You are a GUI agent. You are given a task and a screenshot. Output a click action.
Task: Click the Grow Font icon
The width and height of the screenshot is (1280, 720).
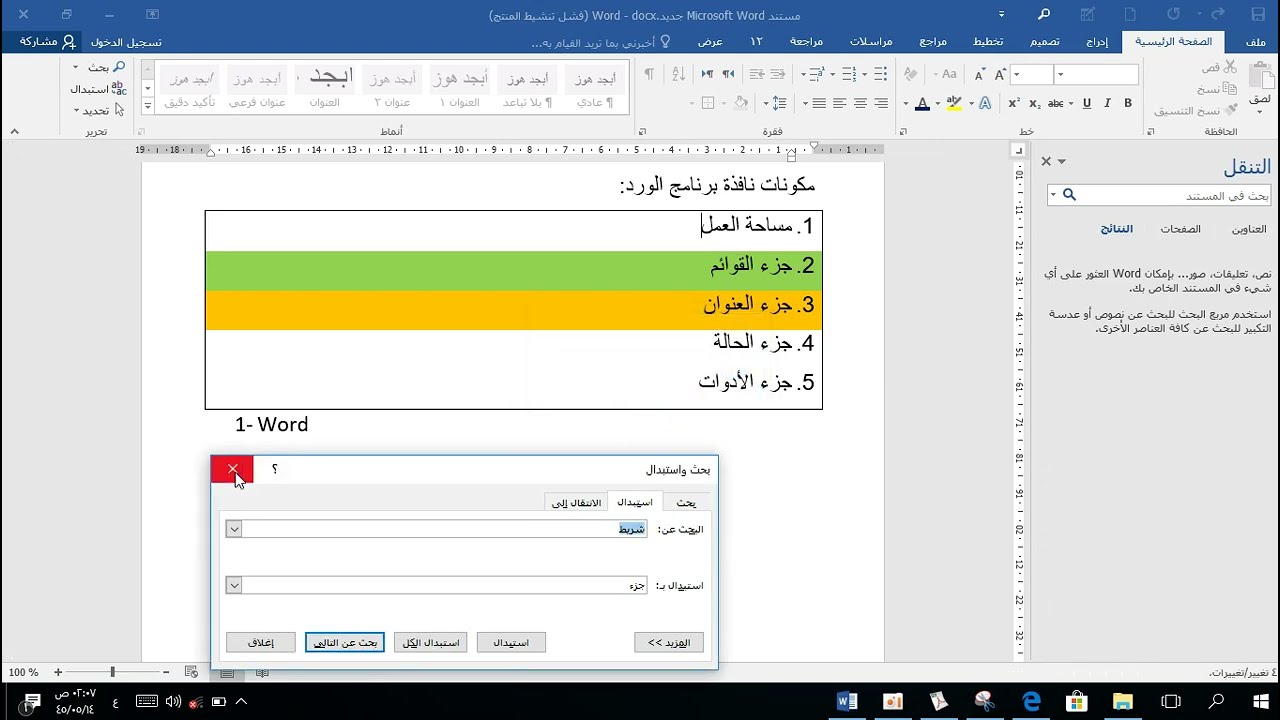[999, 75]
